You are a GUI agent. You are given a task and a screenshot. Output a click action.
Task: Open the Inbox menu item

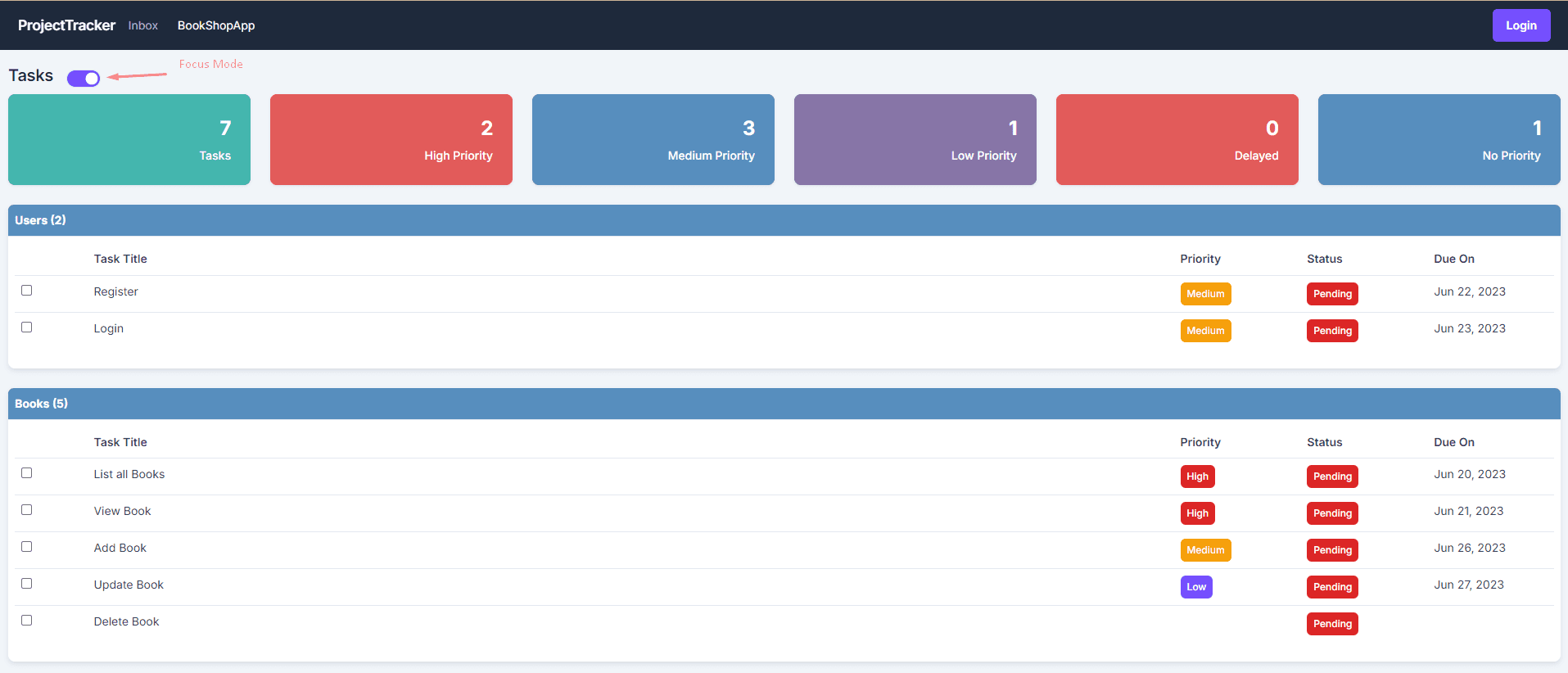pos(142,25)
